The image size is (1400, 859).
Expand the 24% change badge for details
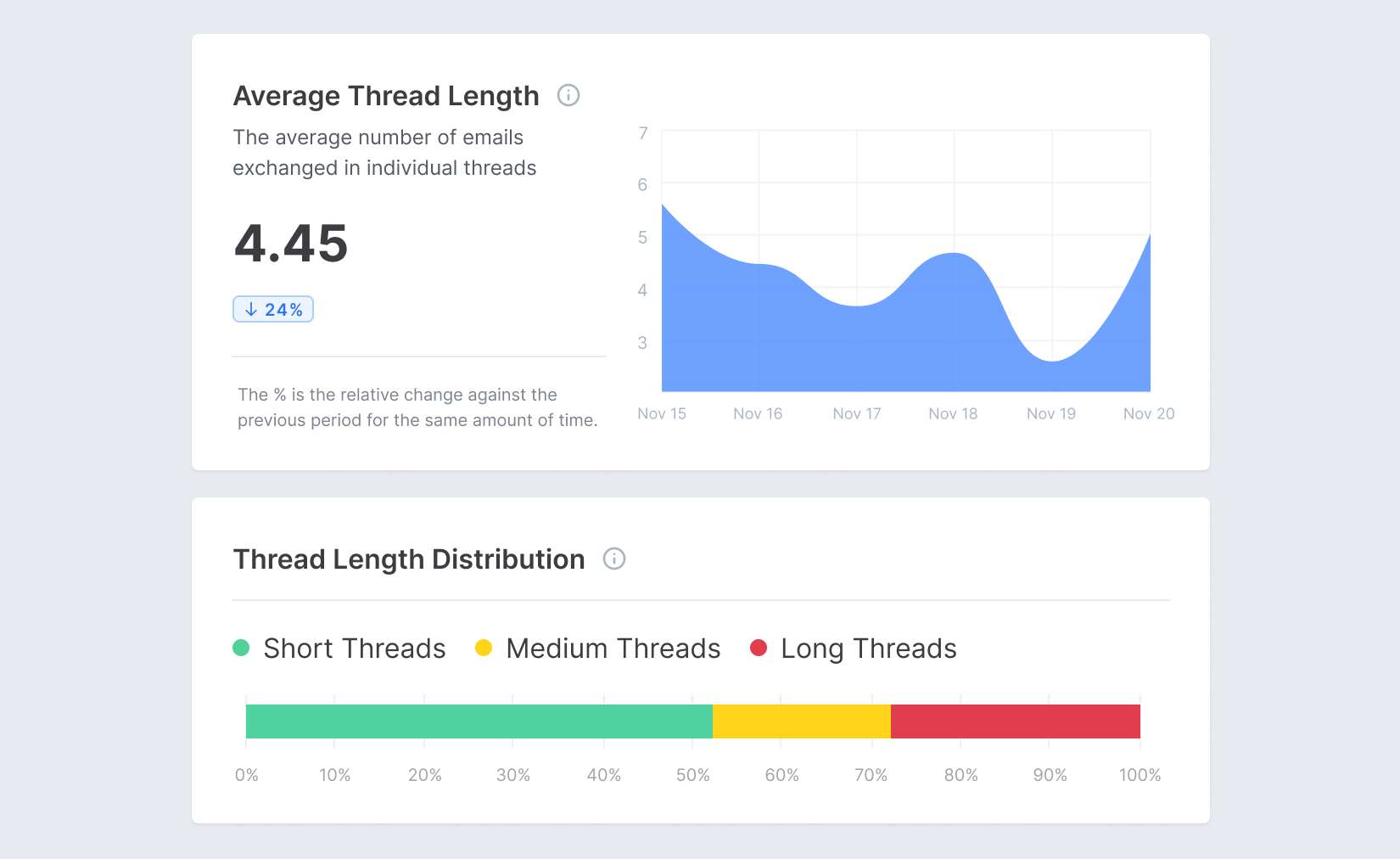point(272,309)
